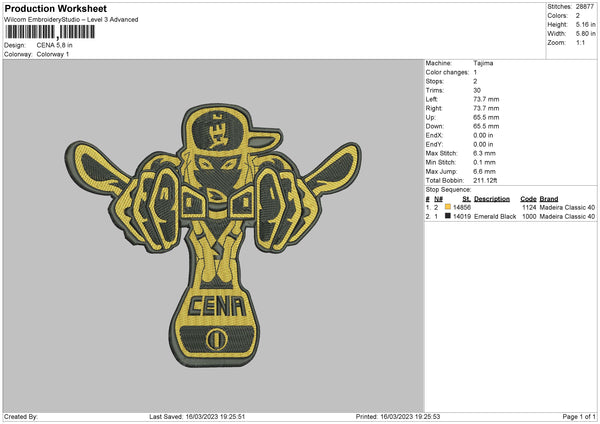Select the width value '5.80 in'
600x424 pixels.
point(585,34)
